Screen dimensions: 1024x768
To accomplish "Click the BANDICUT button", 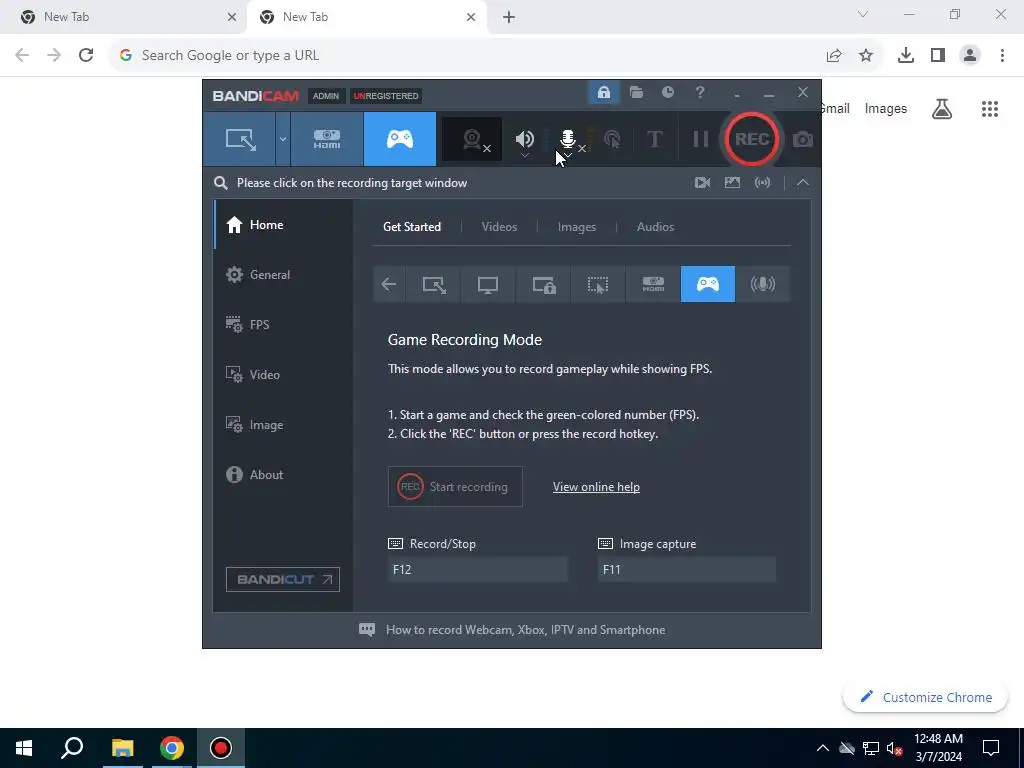I will (283, 579).
